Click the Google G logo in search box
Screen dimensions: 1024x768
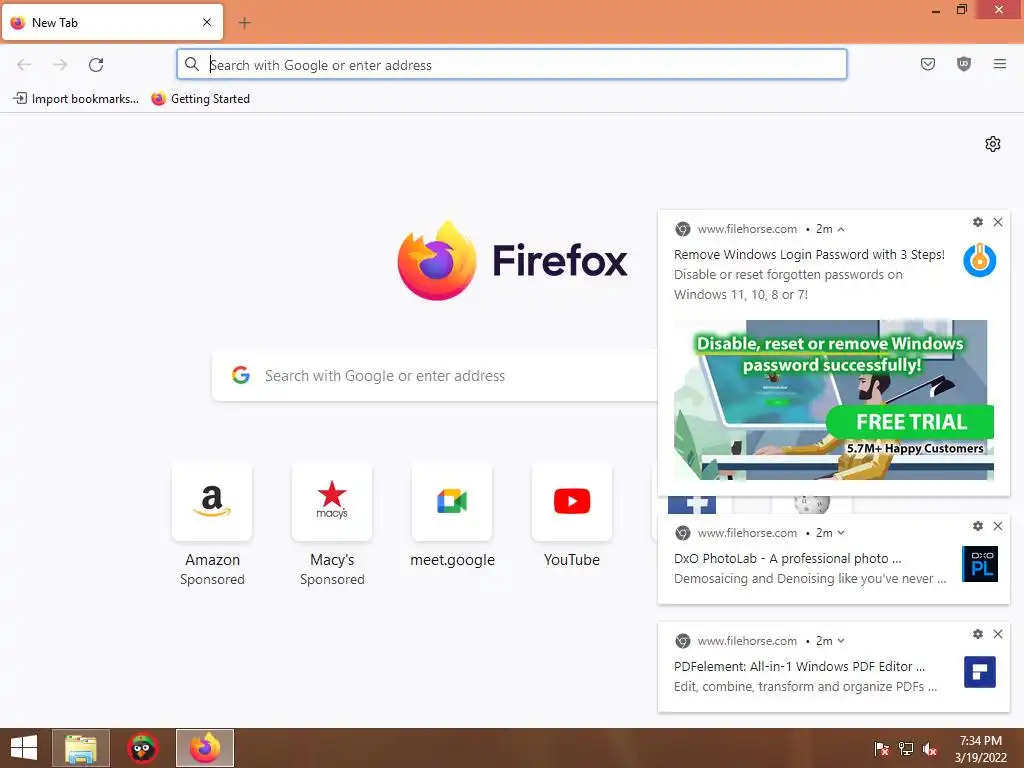241,375
